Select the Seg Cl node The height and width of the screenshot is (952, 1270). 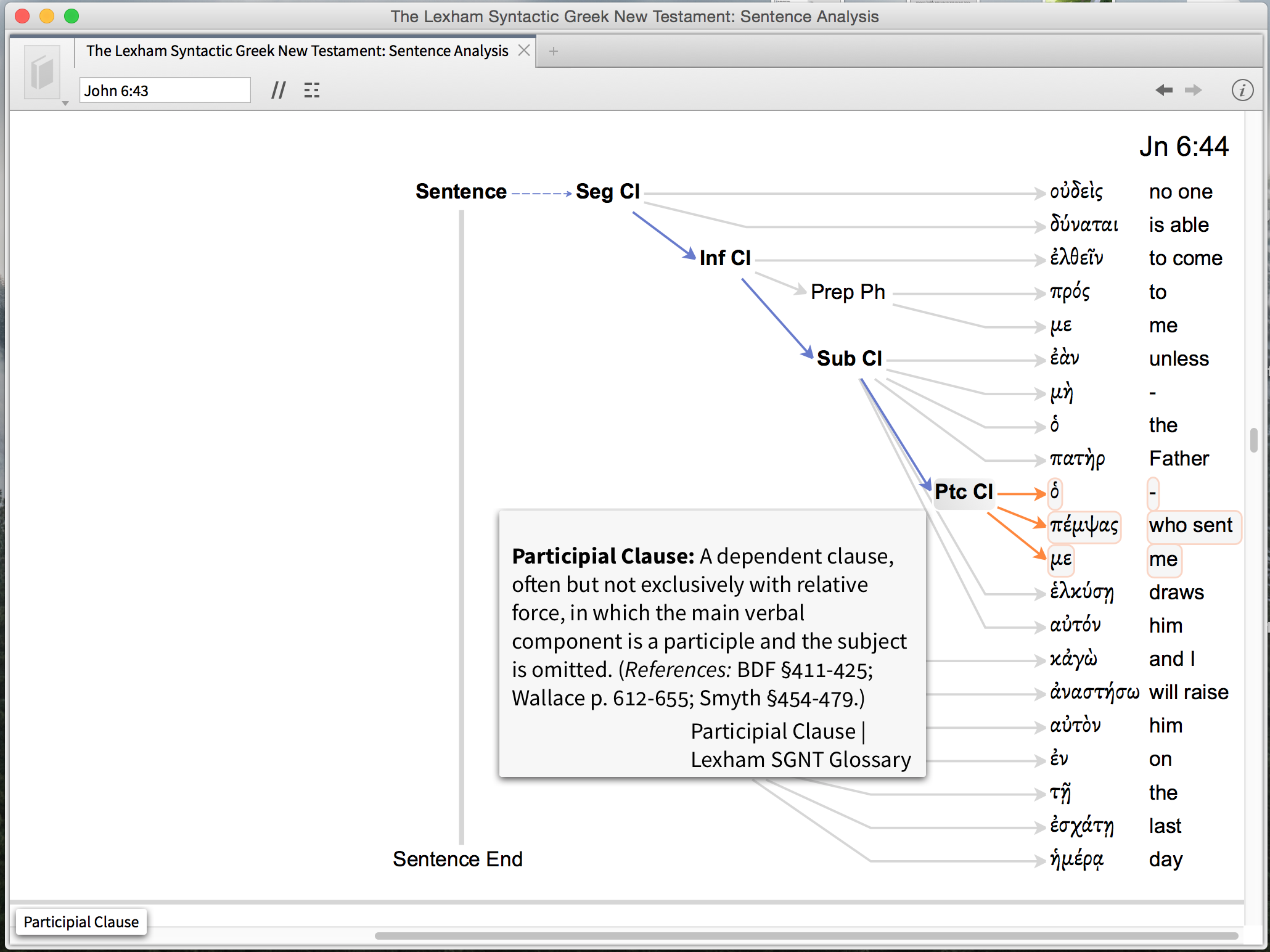[x=608, y=192]
